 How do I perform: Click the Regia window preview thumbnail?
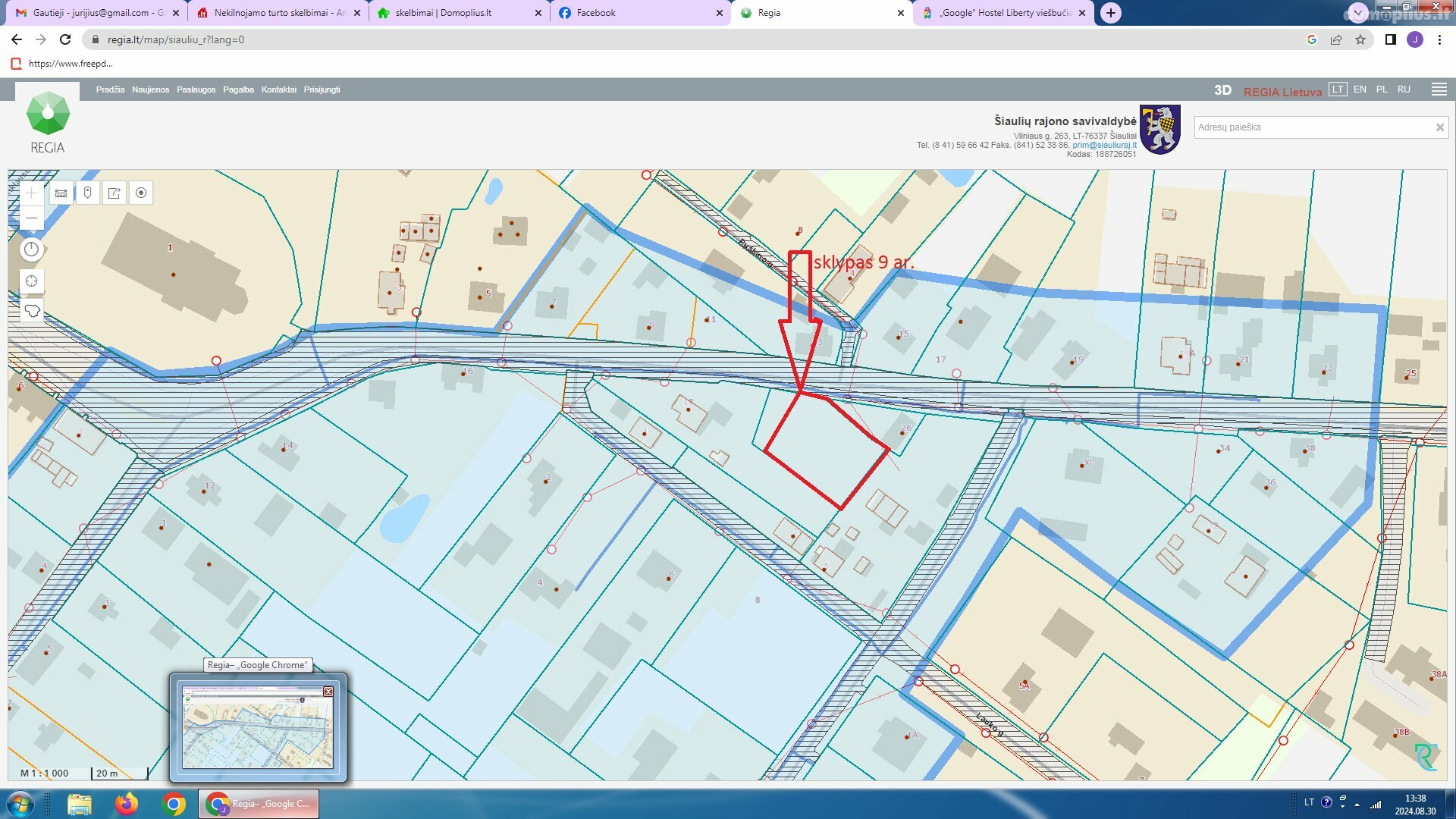[x=258, y=727]
